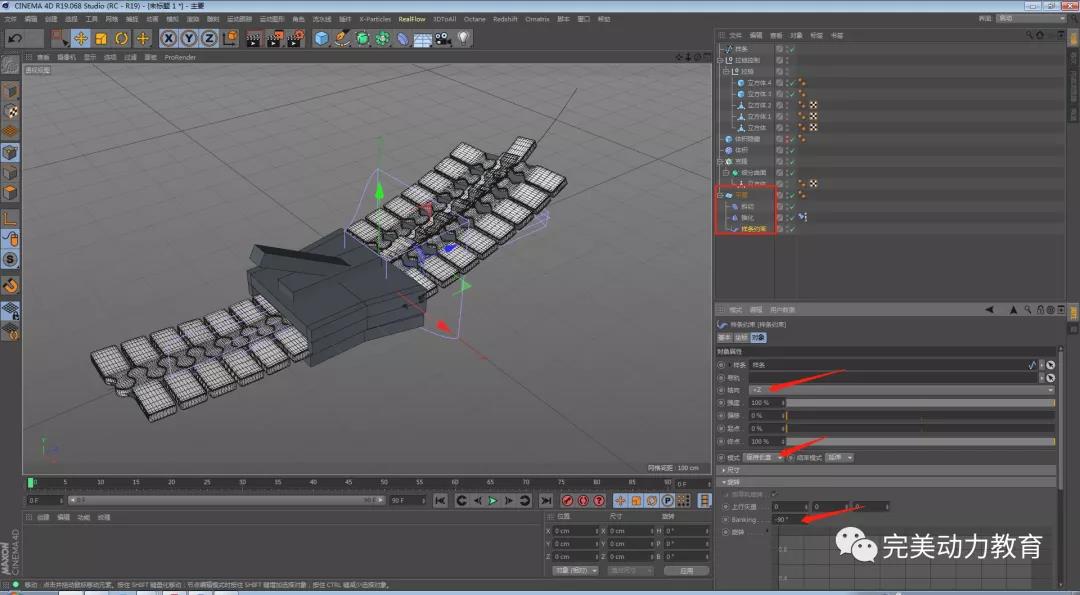Open the Camera object icon
Screen dimensions: 1080x595
443,38
